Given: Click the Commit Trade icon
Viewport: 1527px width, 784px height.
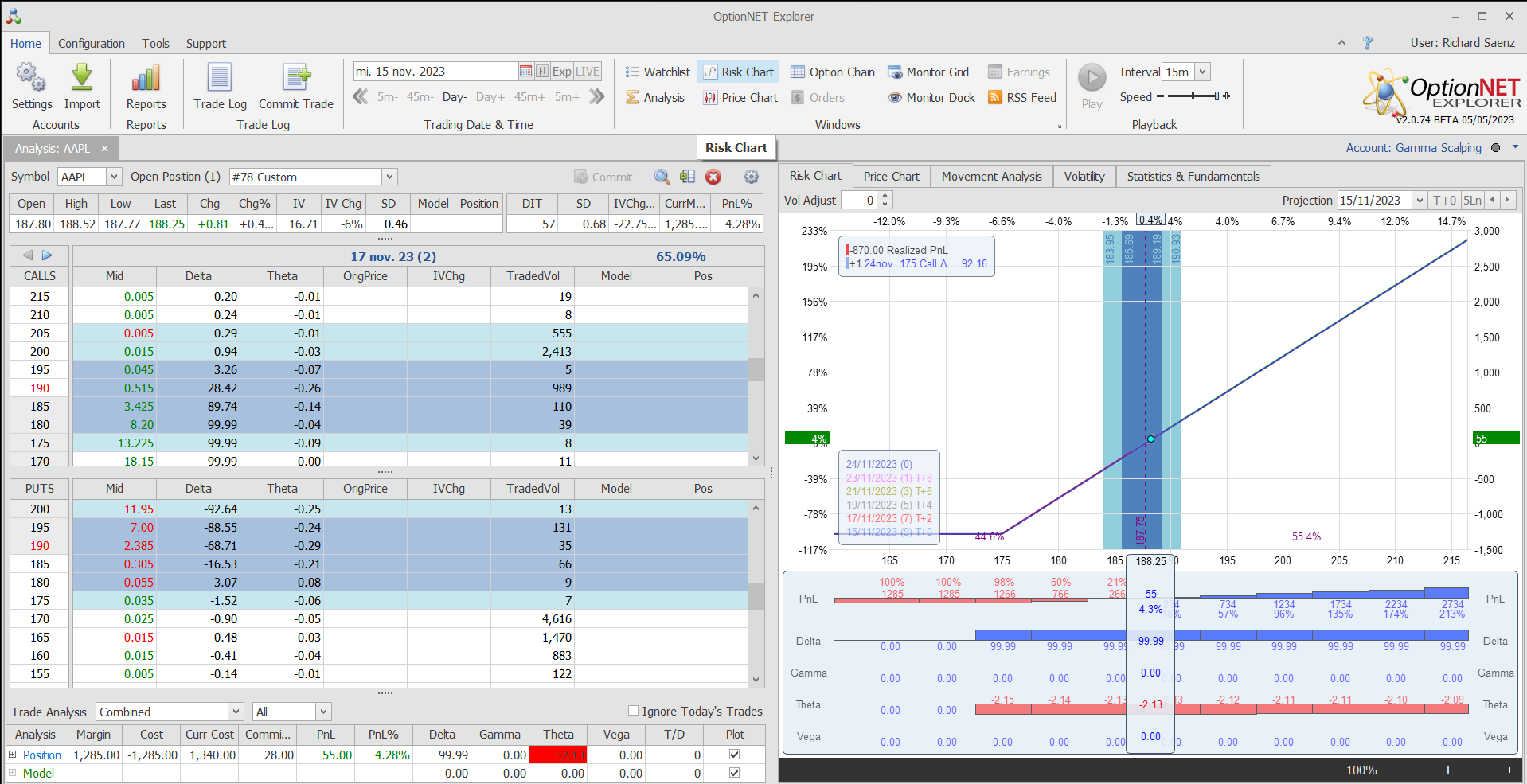Looking at the screenshot, I should click(x=296, y=86).
